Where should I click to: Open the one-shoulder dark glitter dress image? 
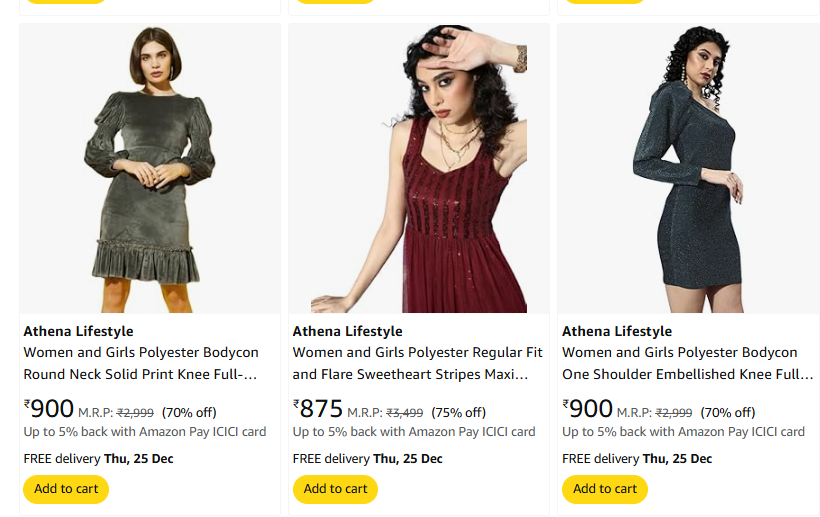tap(688, 169)
